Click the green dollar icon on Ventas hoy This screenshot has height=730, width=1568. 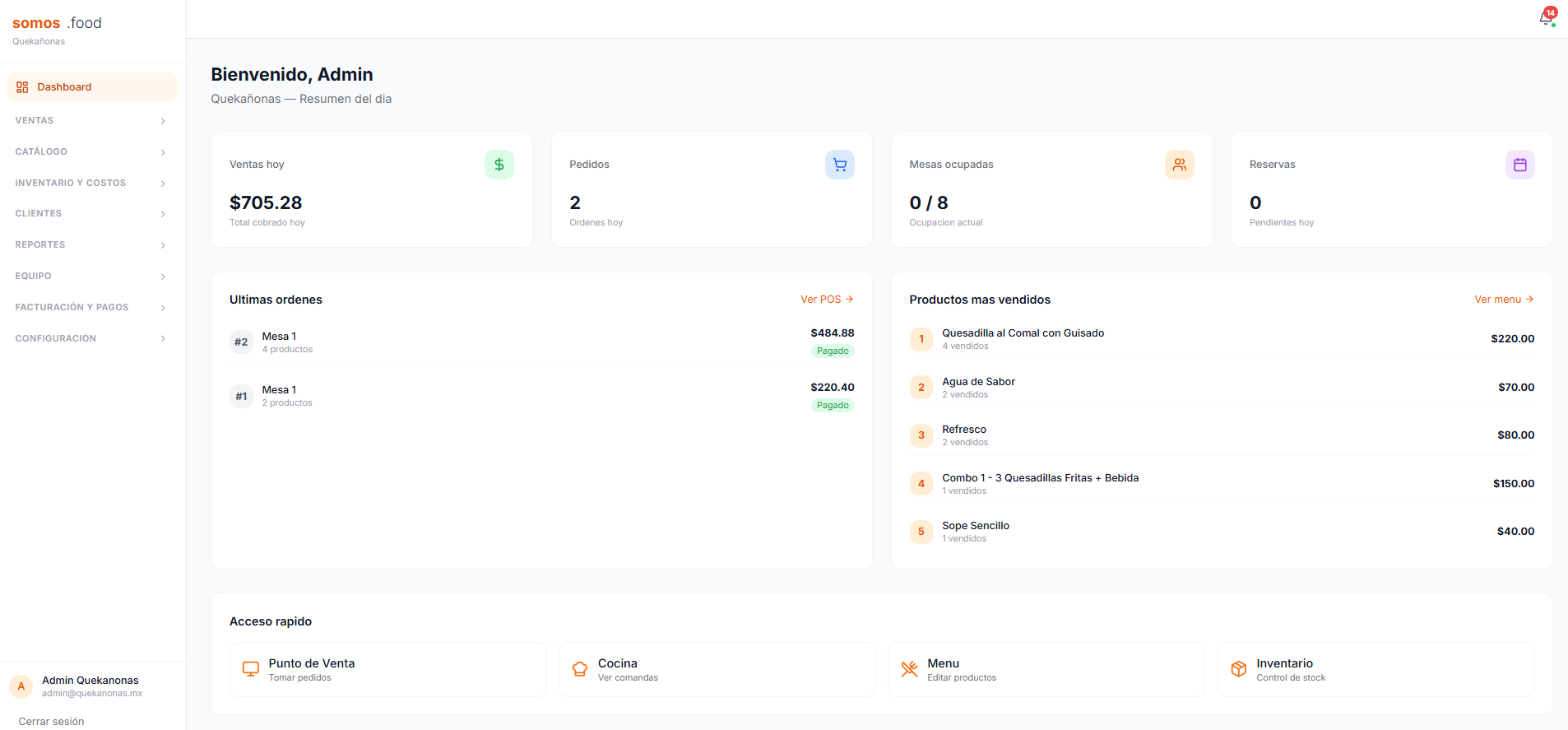click(499, 165)
